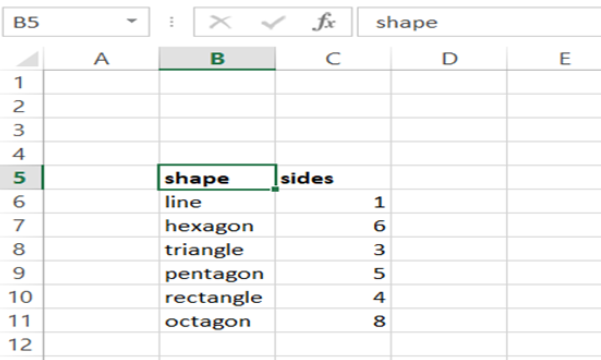Image resolution: width=601 pixels, height=360 pixels.
Task: Select row 8 header
Action: 21,249
